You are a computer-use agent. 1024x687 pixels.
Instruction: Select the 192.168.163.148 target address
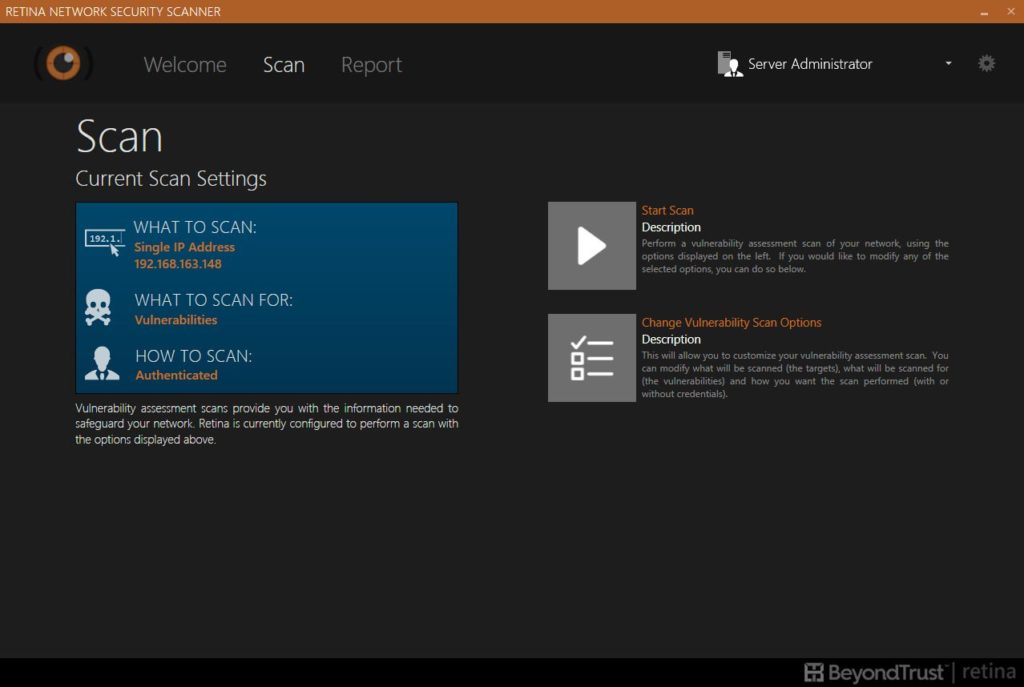pos(178,264)
